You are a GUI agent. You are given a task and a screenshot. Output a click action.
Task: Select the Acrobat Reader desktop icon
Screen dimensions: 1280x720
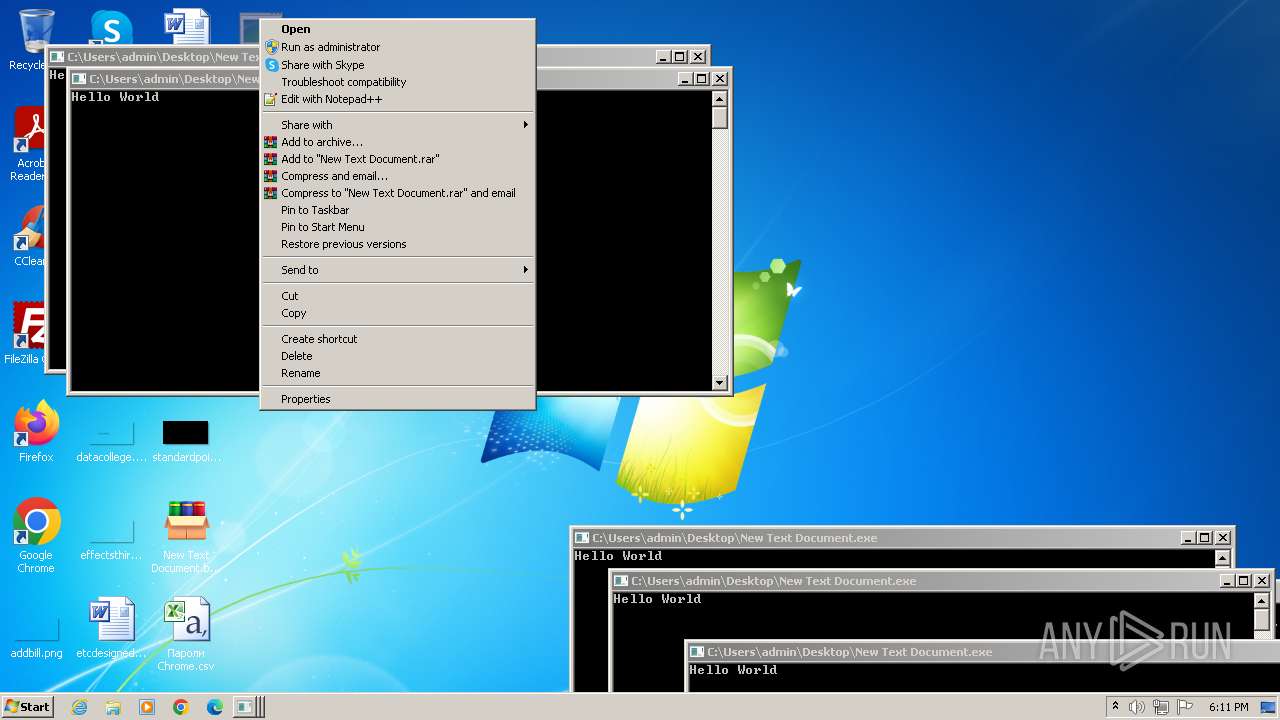[29, 144]
